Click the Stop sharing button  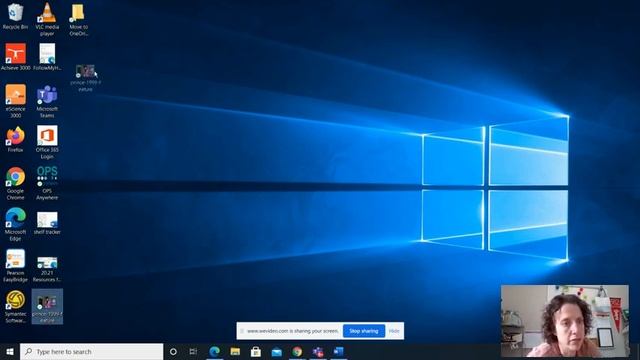pyautogui.click(x=364, y=331)
